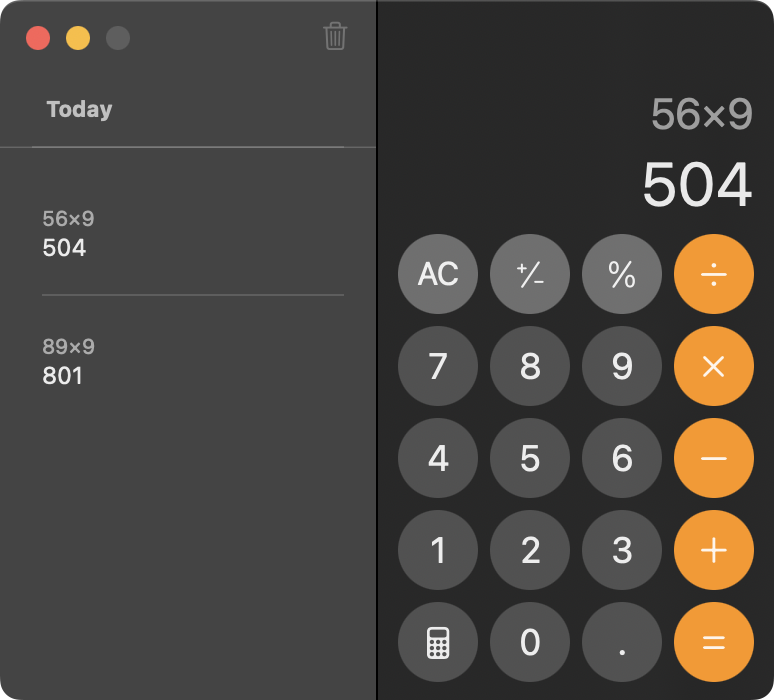Click the trash icon to clear history
This screenshot has width=774, height=700.
(335, 37)
